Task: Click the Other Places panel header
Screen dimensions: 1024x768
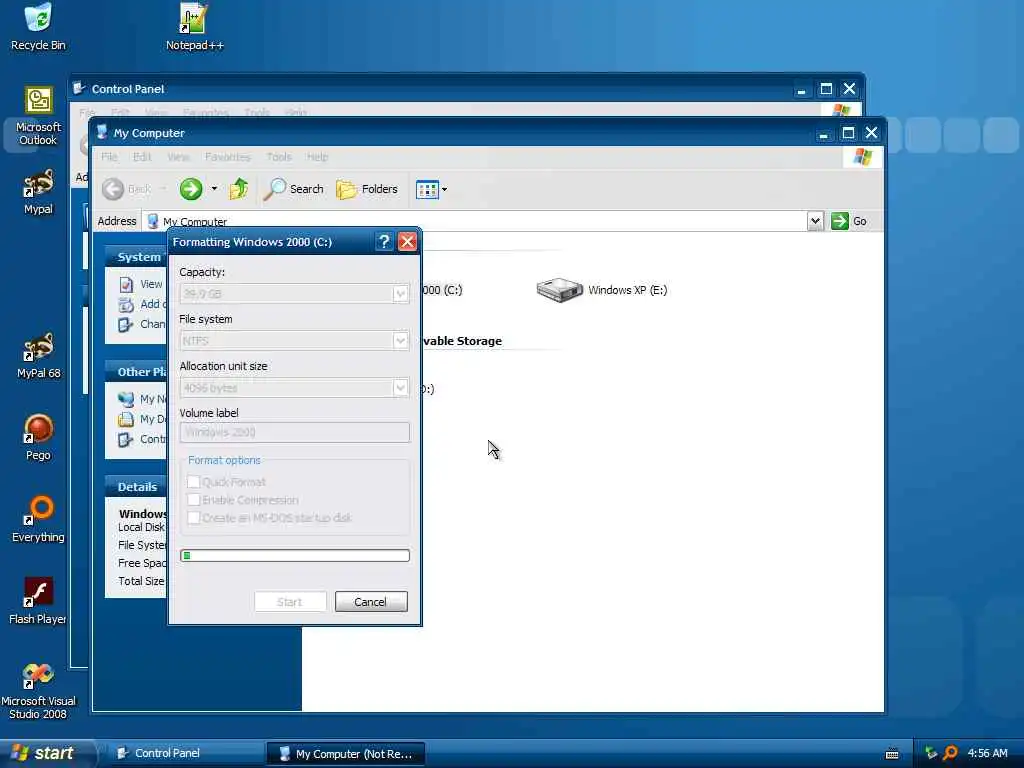Action: [136, 372]
